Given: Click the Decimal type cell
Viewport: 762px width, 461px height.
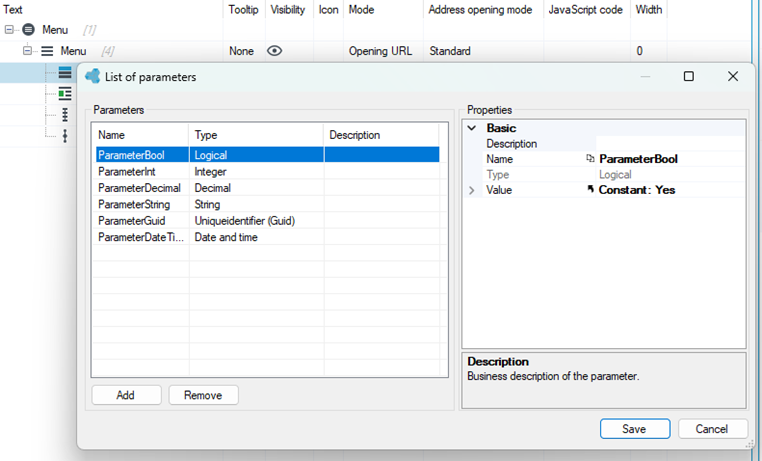Looking at the screenshot, I should point(256,188).
